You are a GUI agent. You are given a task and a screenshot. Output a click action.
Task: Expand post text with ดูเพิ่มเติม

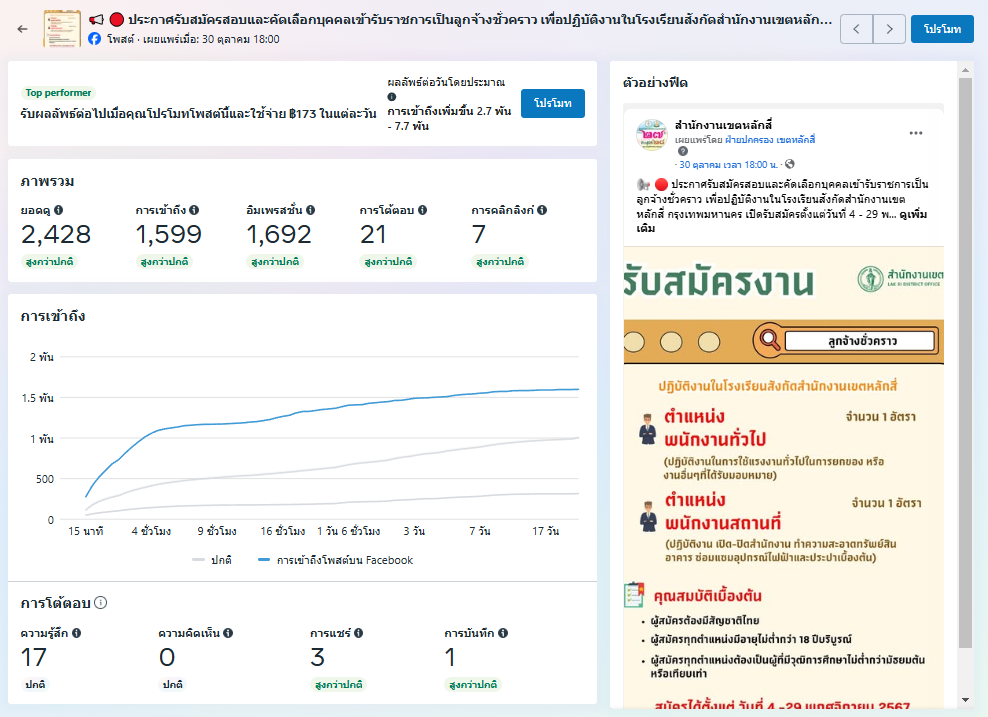[x=914, y=214]
